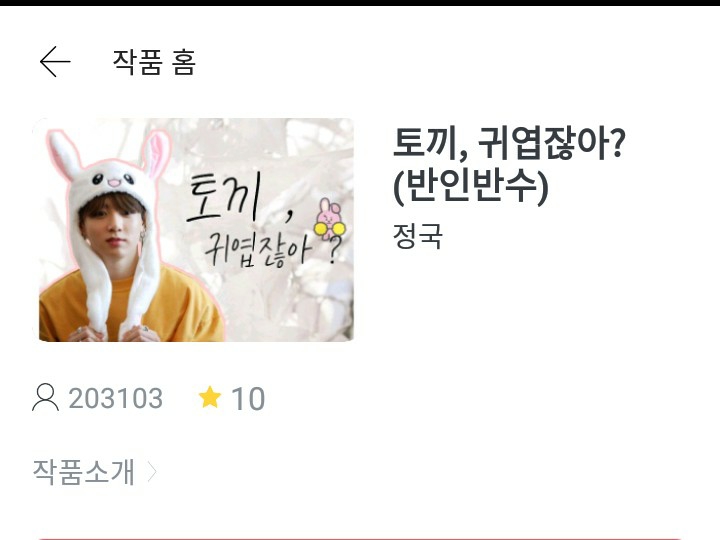Click the (반인반수) subtitle line
720x540 pixels.
click(x=471, y=186)
